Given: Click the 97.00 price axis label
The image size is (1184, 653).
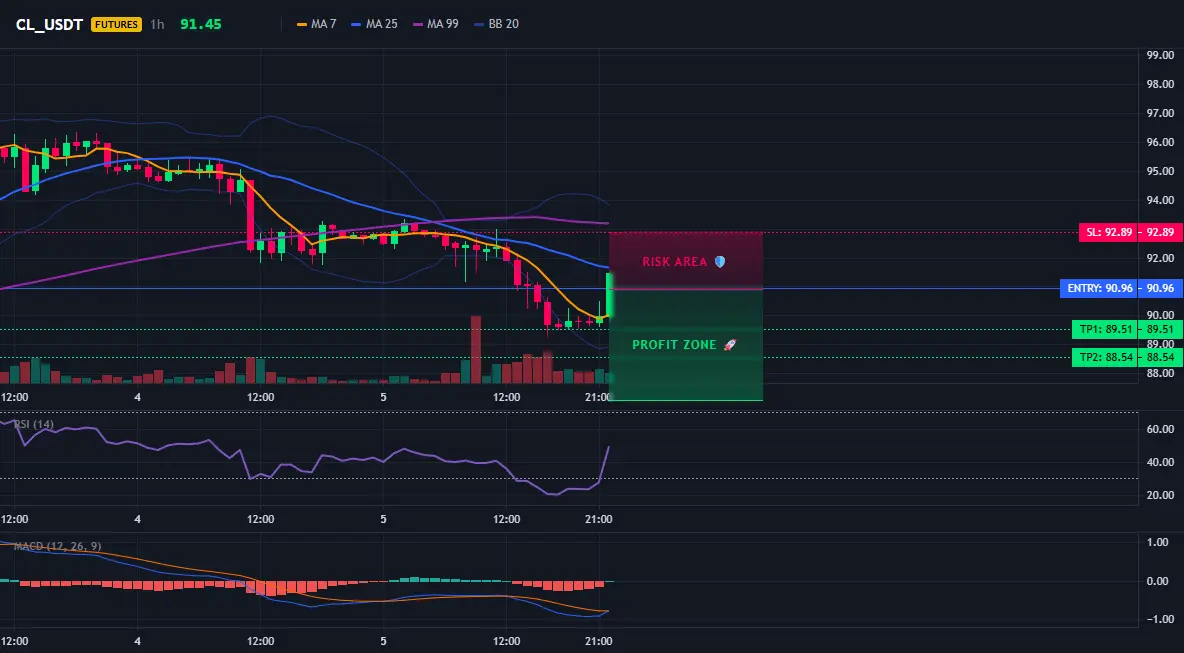Looking at the screenshot, I should tap(1160, 113).
